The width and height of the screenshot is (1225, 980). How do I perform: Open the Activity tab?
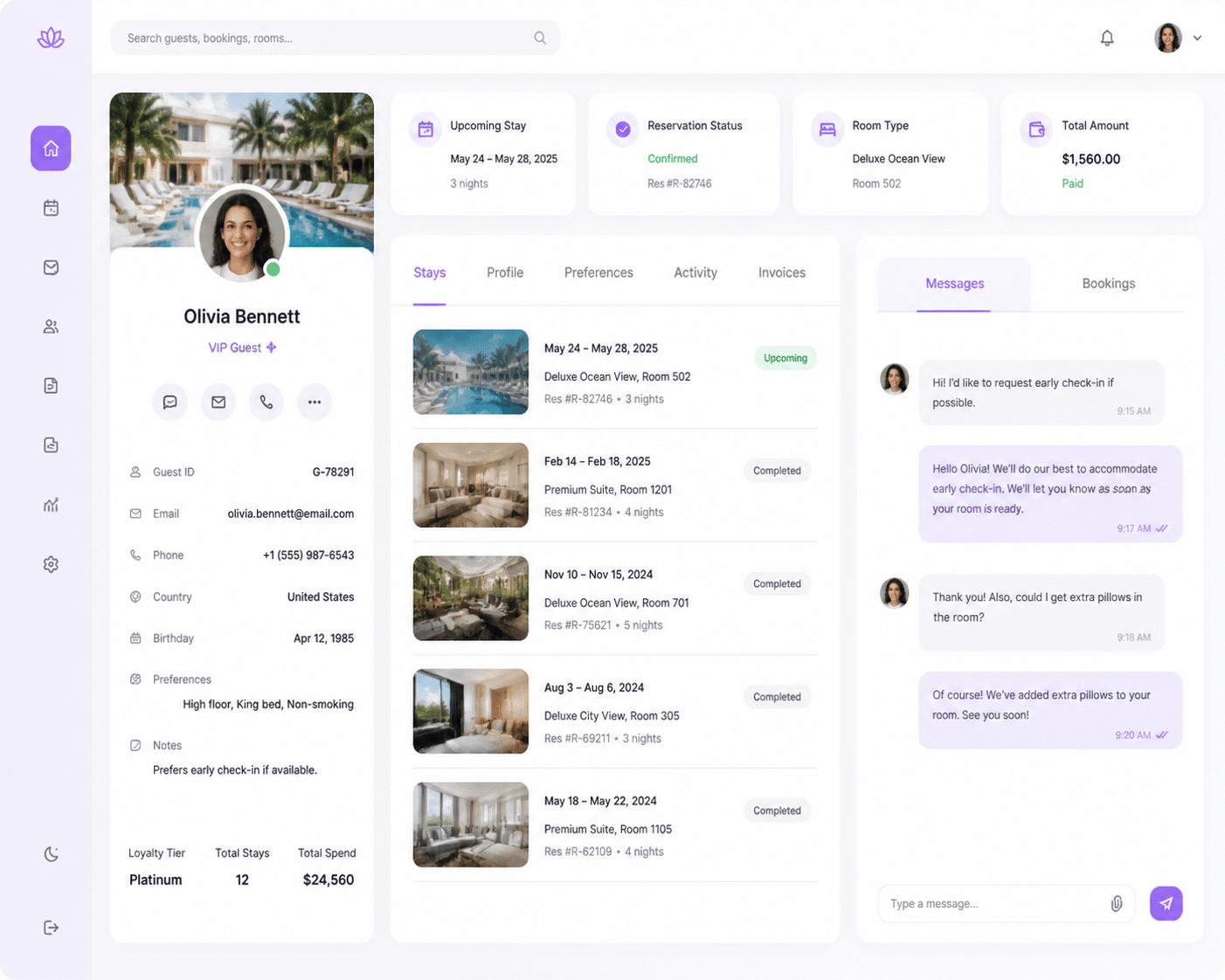(696, 273)
